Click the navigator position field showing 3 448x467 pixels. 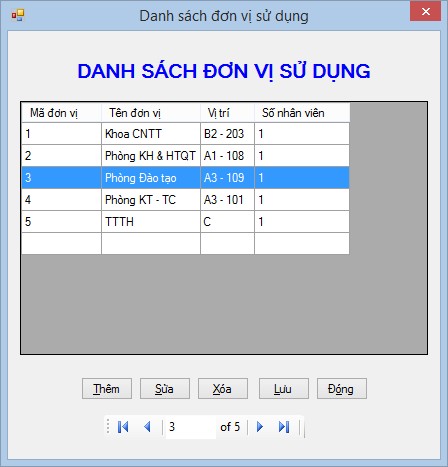191,427
